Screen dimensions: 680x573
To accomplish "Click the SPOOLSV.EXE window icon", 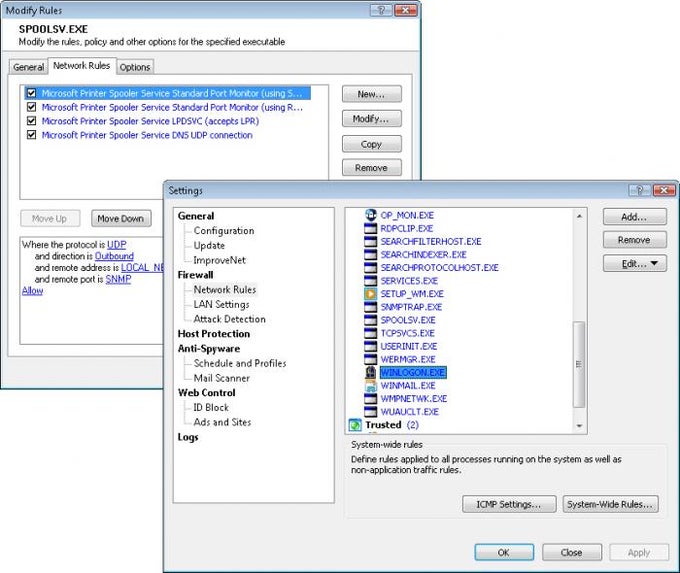I will coord(370,320).
